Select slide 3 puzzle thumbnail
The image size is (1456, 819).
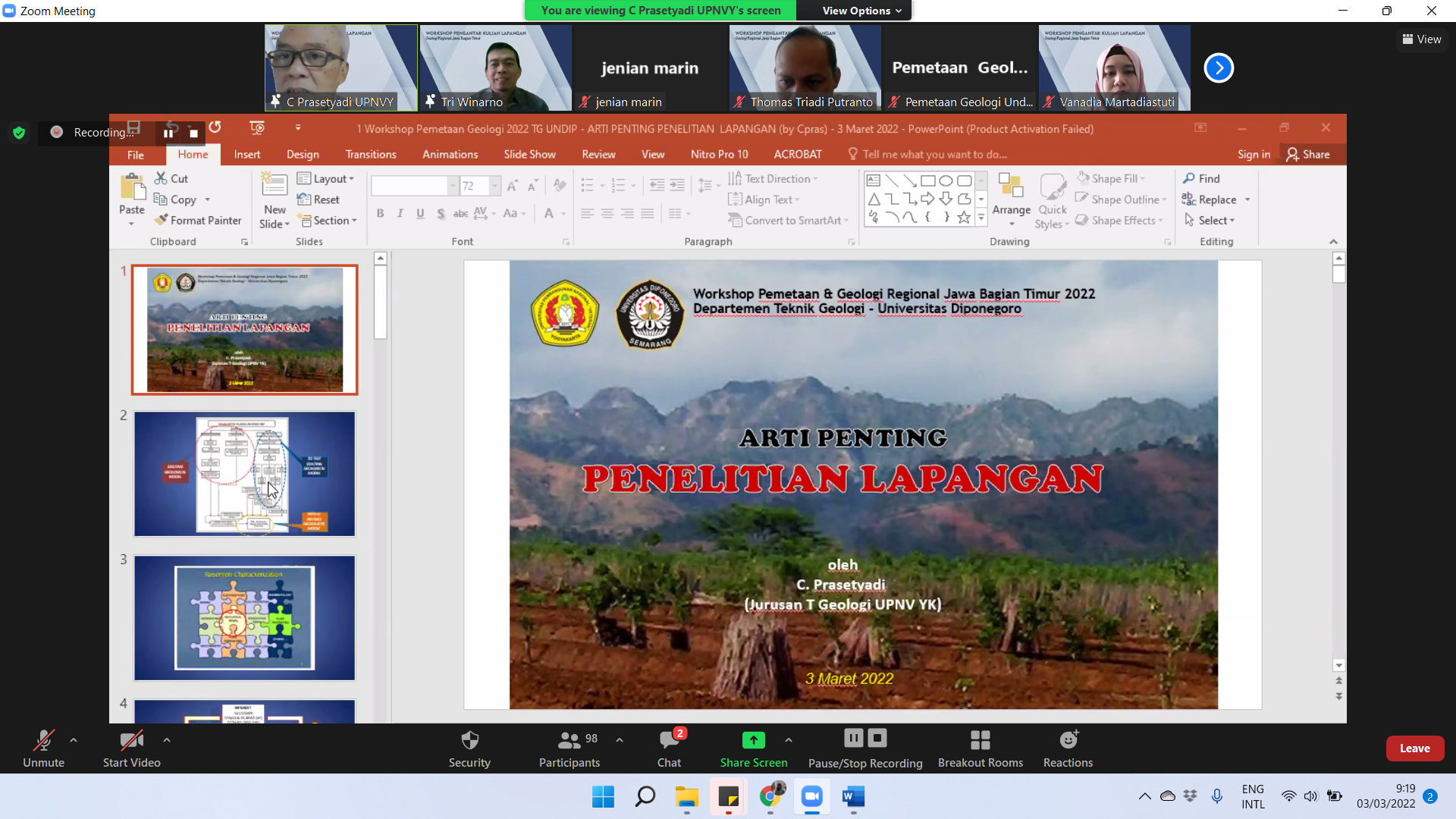coord(244,618)
